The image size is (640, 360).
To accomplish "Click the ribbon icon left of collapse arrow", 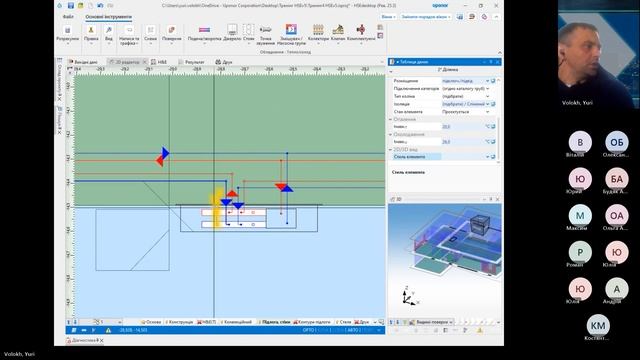I will (x=484, y=17).
